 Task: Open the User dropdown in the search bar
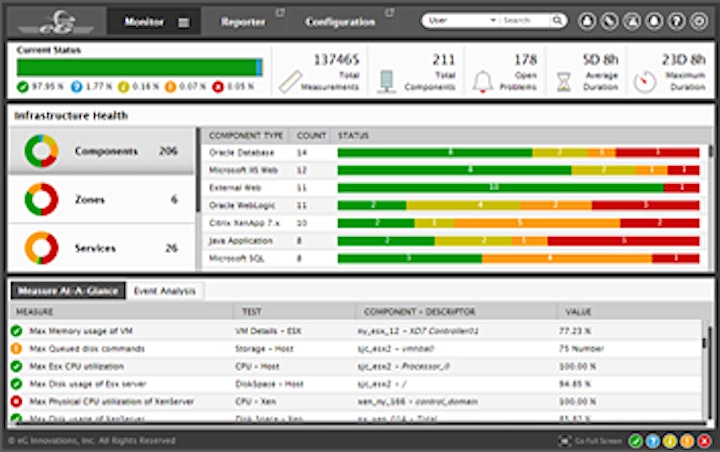click(461, 21)
